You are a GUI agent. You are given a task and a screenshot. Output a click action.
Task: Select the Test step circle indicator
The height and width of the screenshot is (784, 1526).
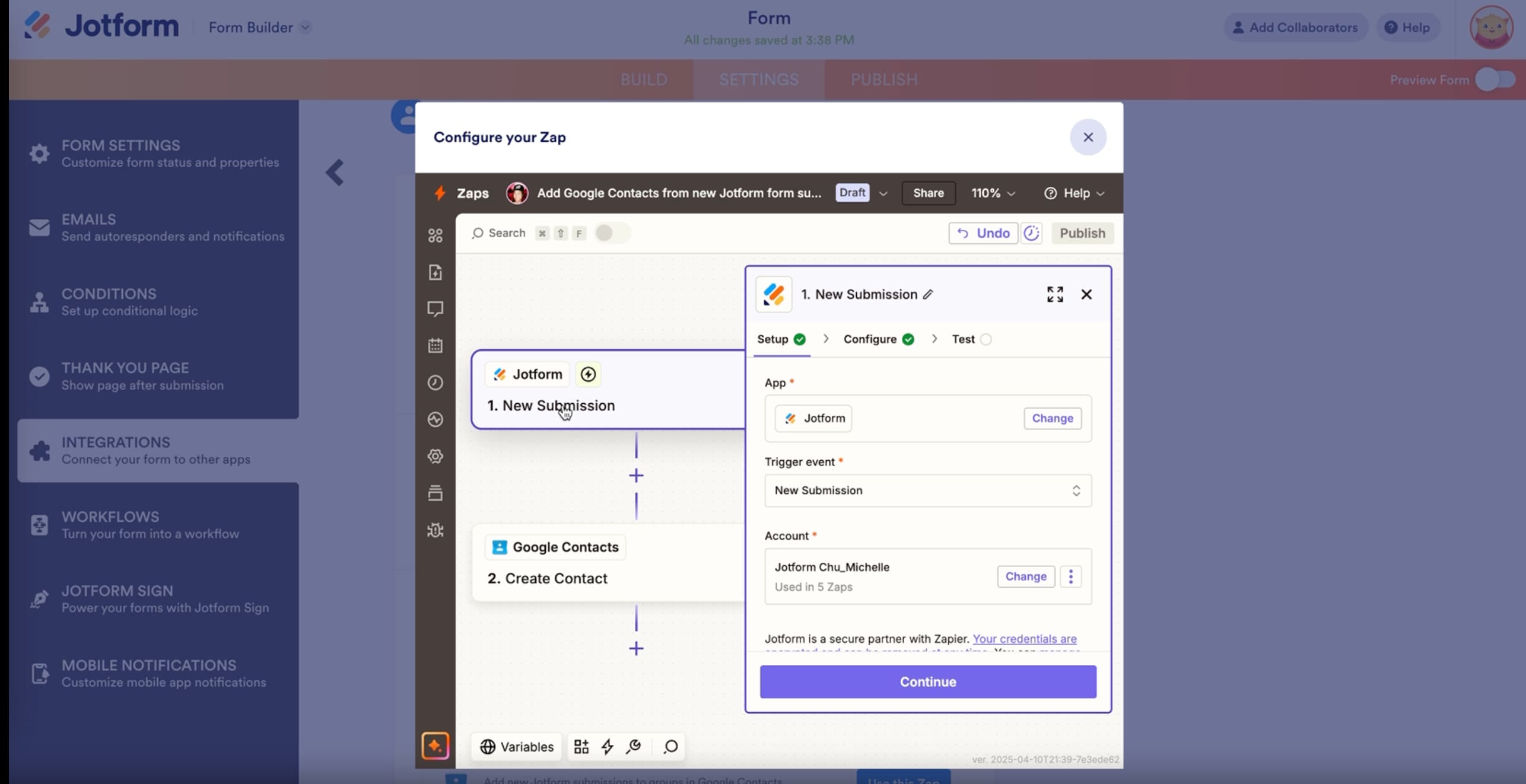[985, 339]
